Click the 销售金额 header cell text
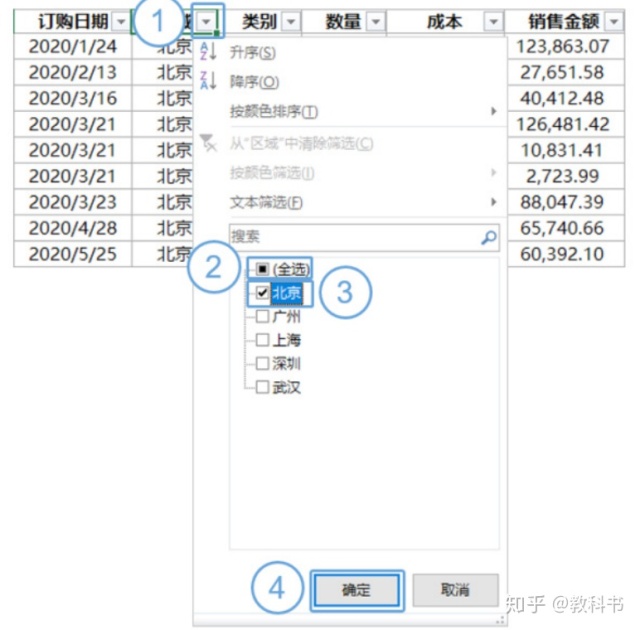640x630 pixels. (563, 21)
